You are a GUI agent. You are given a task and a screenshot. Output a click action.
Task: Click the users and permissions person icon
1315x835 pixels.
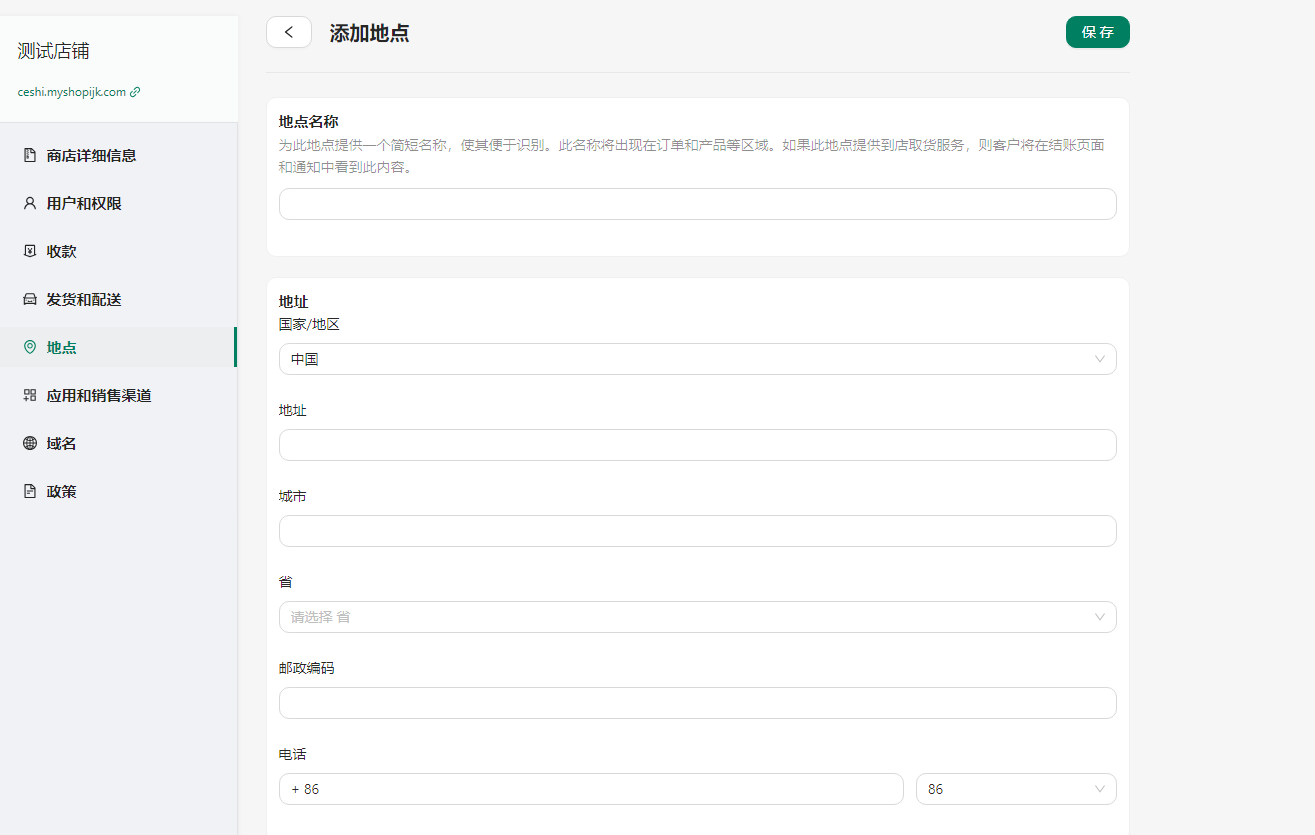click(30, 203)
